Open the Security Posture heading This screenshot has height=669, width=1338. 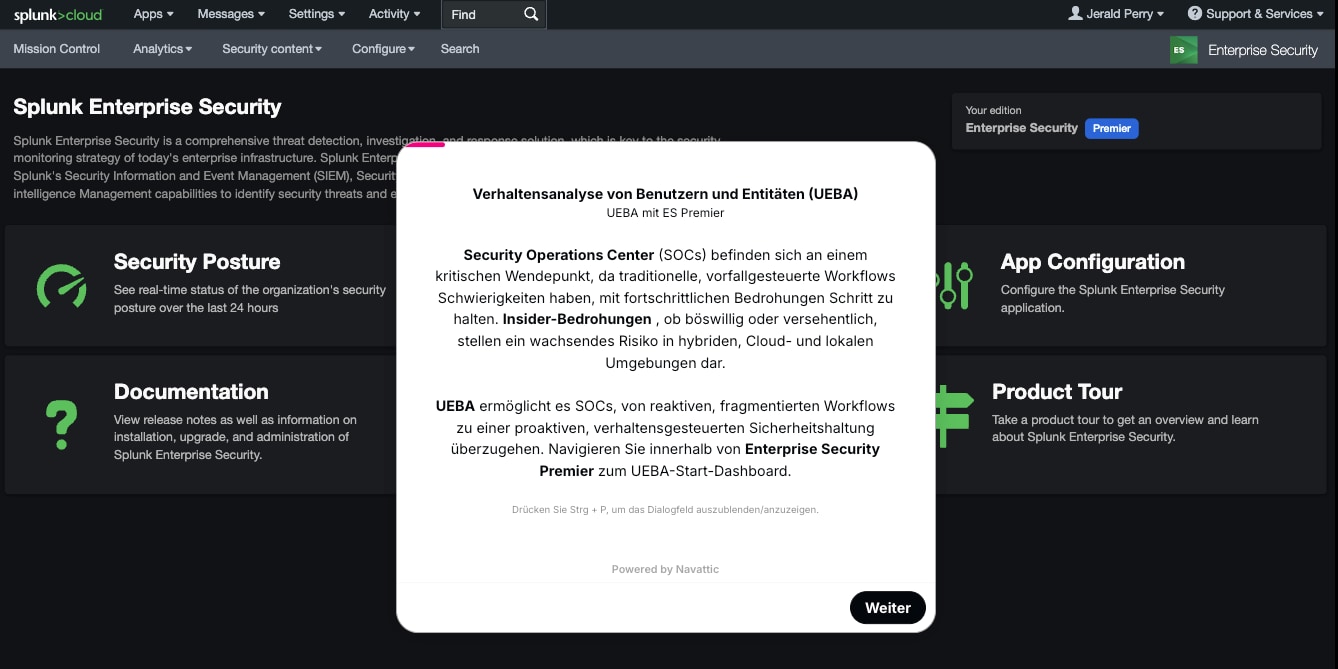[x=197, y=262]
